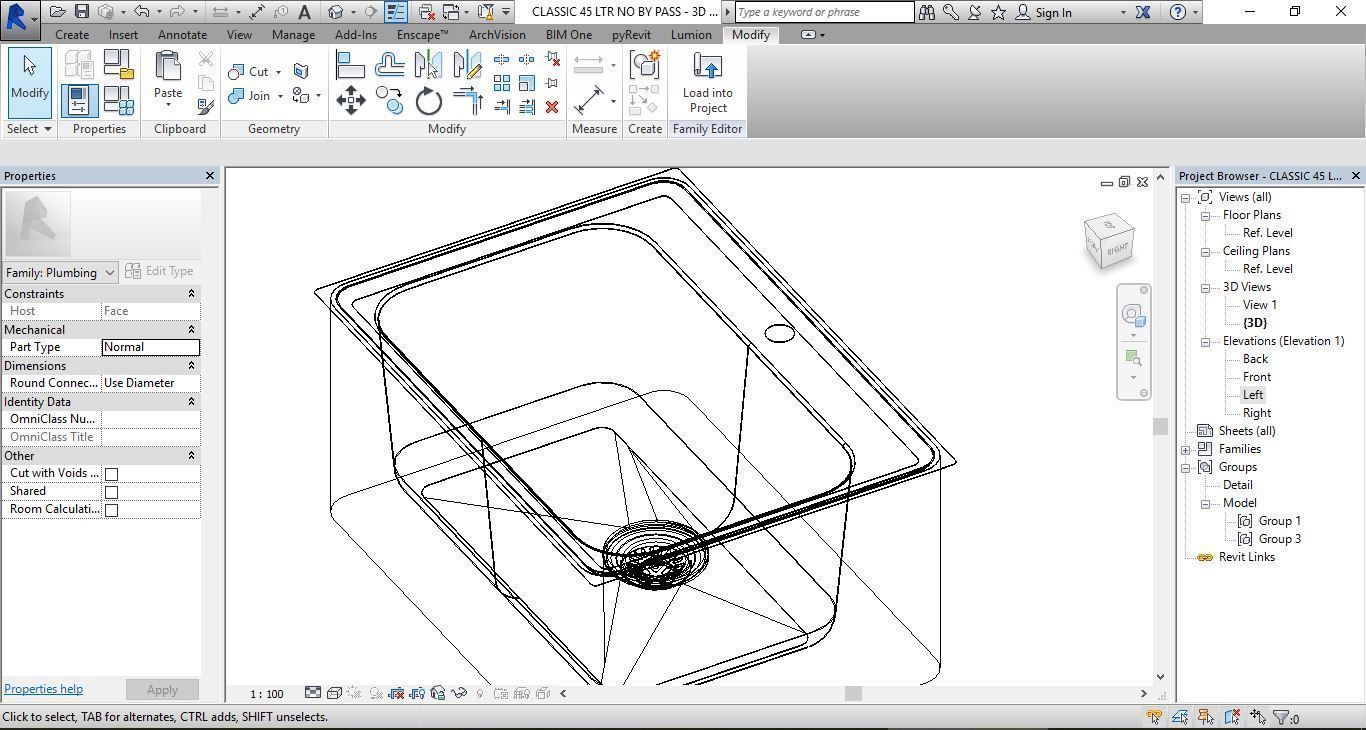Expand the Families node in Project Browser
Image resolution: width=1366 pixels, height=730 pixels.
click(x=1186, y=450)
